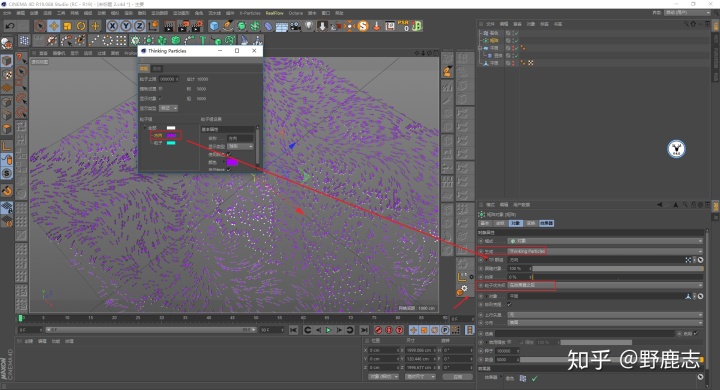Click the Apply button in coordinates
This screenshot has width=720, height=390.
coord(457,377)
